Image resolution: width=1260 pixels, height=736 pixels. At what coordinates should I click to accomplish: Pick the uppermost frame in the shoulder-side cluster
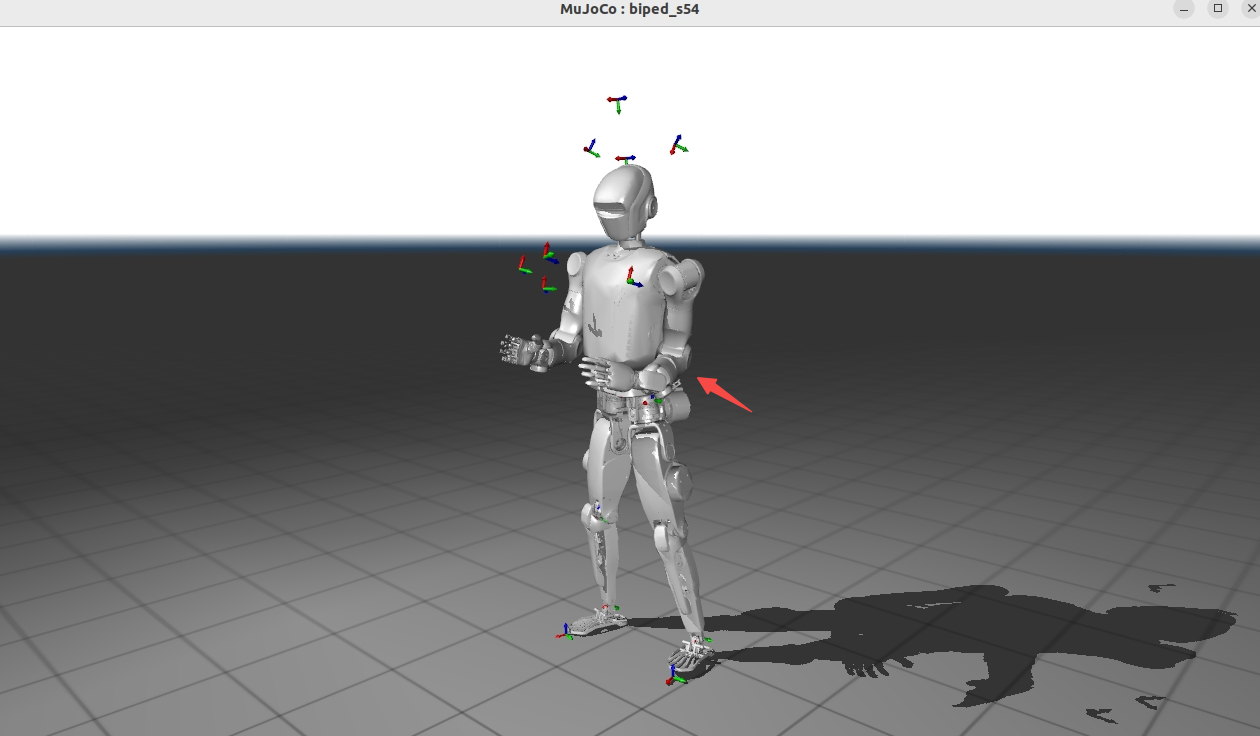(x=548, y=253)
